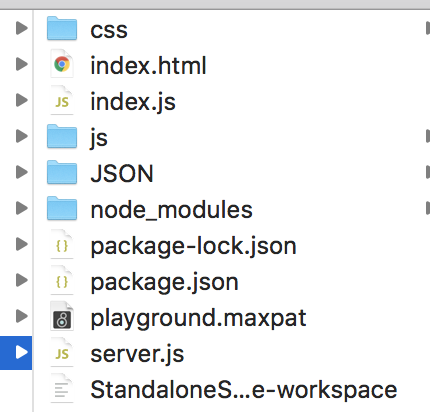Click the node_modules folder icon
Viewport: 430px width, 412px height.
[62, 208]
